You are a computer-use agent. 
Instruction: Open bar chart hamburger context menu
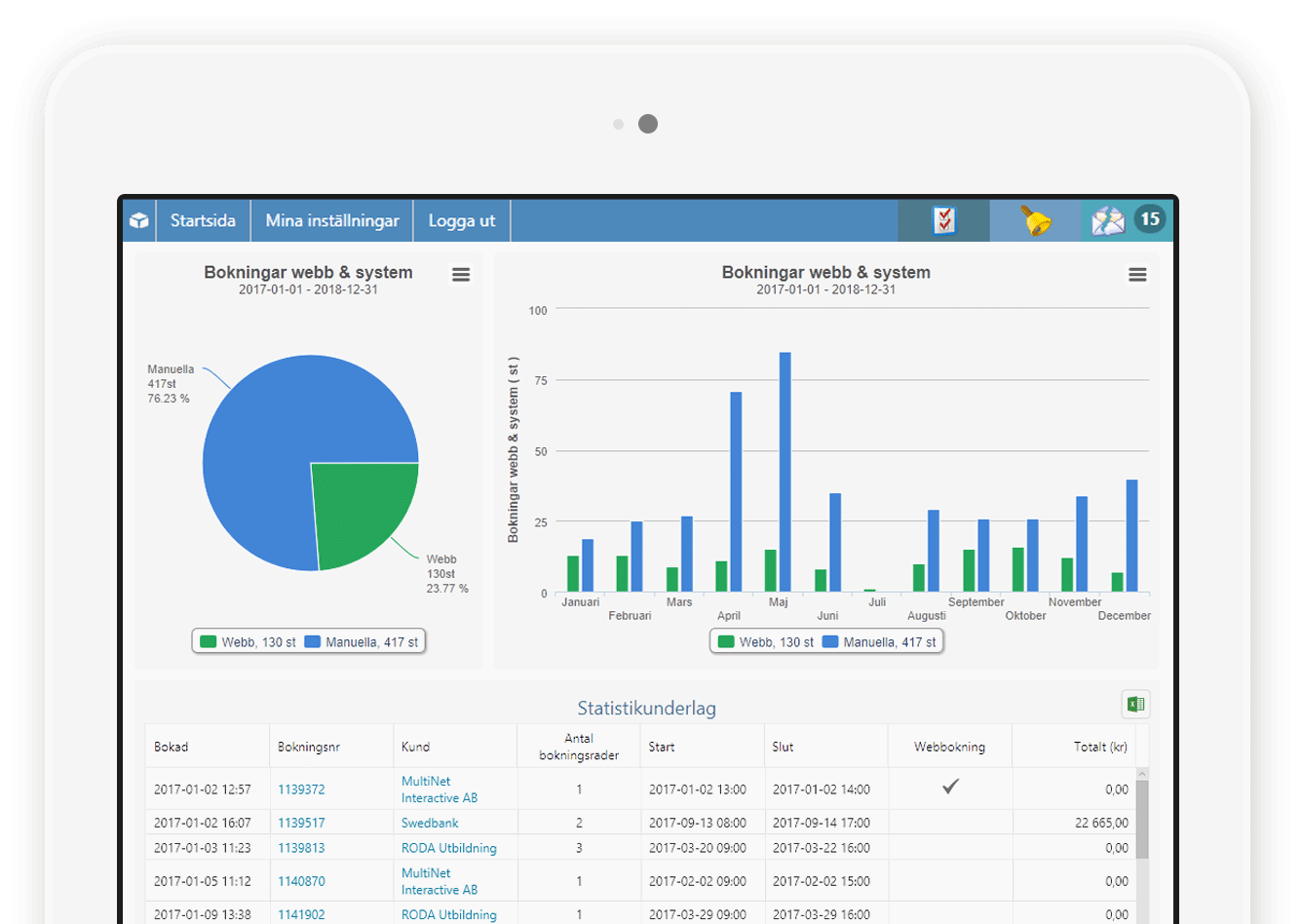click(x=1137, y=275)
